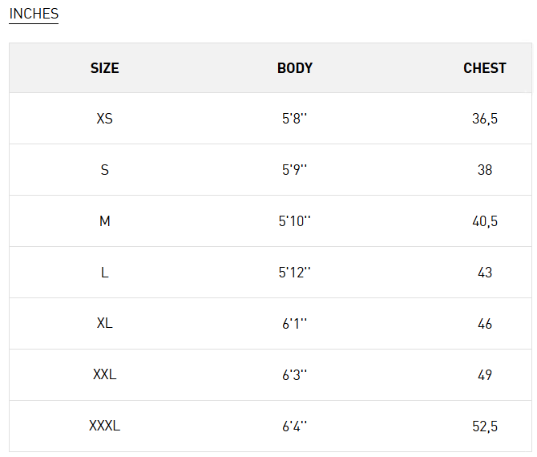537x457 pixels.
Task: Click the BODY column header
Action: (x=295, y=68)
